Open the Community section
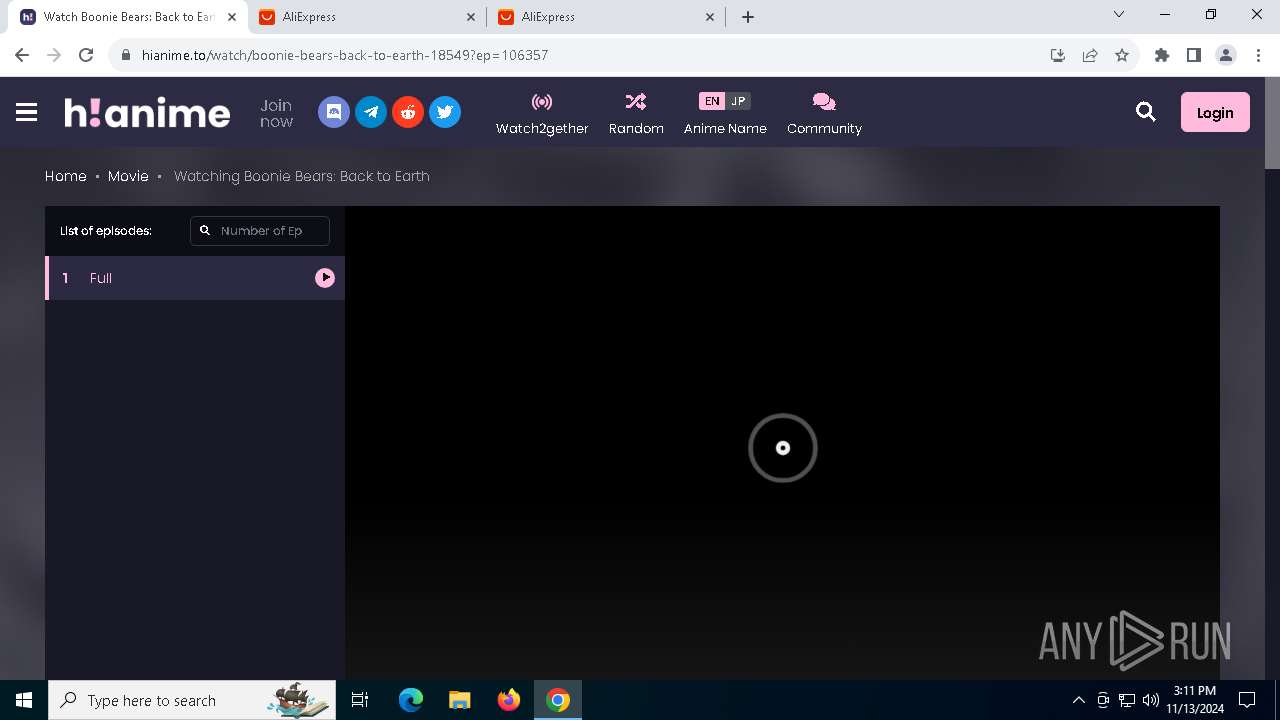 click(x=824, y=113)
